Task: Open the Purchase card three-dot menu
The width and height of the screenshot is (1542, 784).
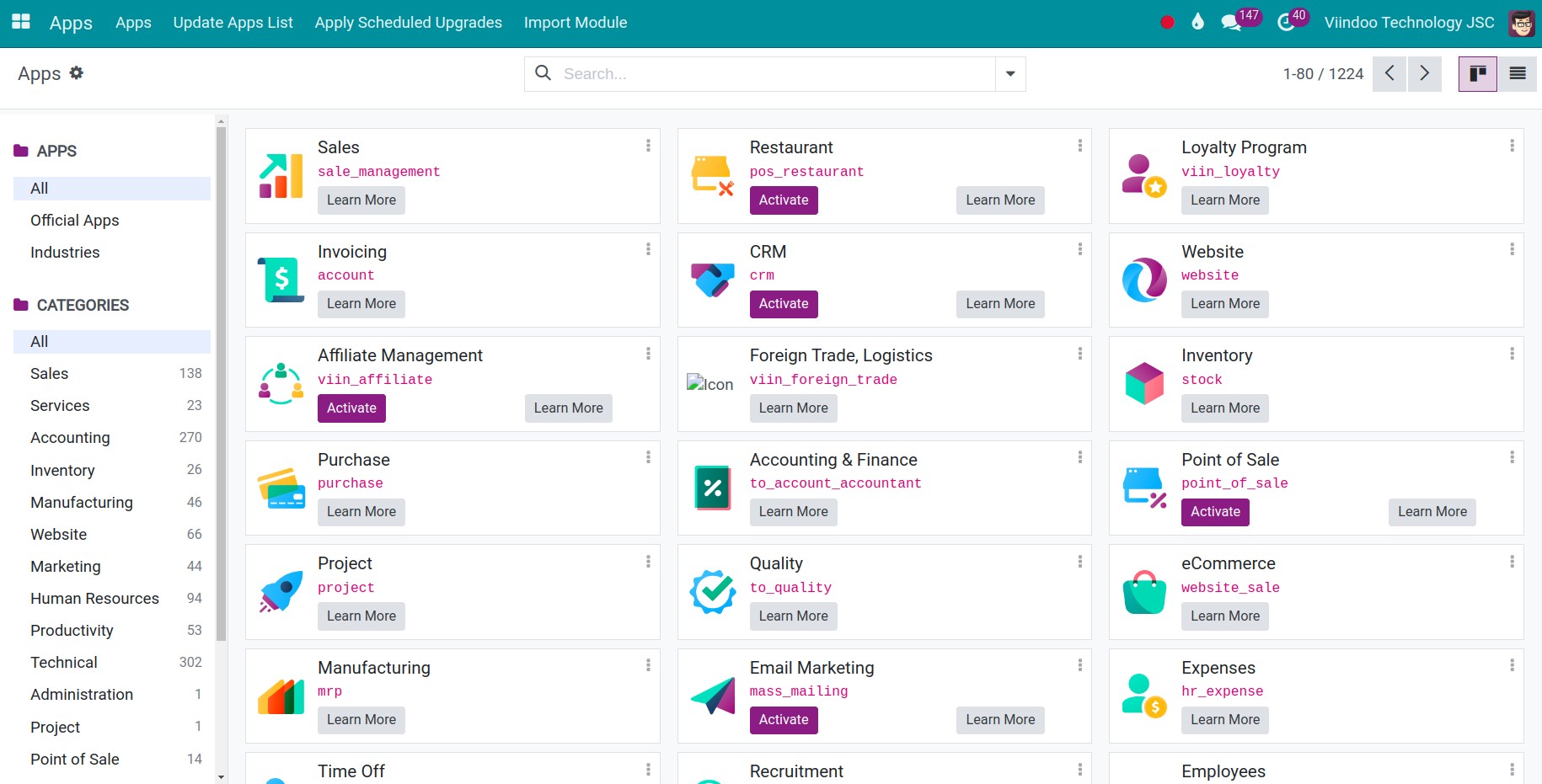Action: click(648, 457)
